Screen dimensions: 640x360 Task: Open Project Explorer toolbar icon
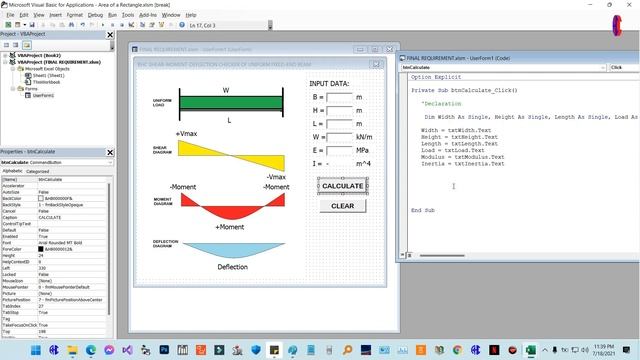(x=142, y=25)
